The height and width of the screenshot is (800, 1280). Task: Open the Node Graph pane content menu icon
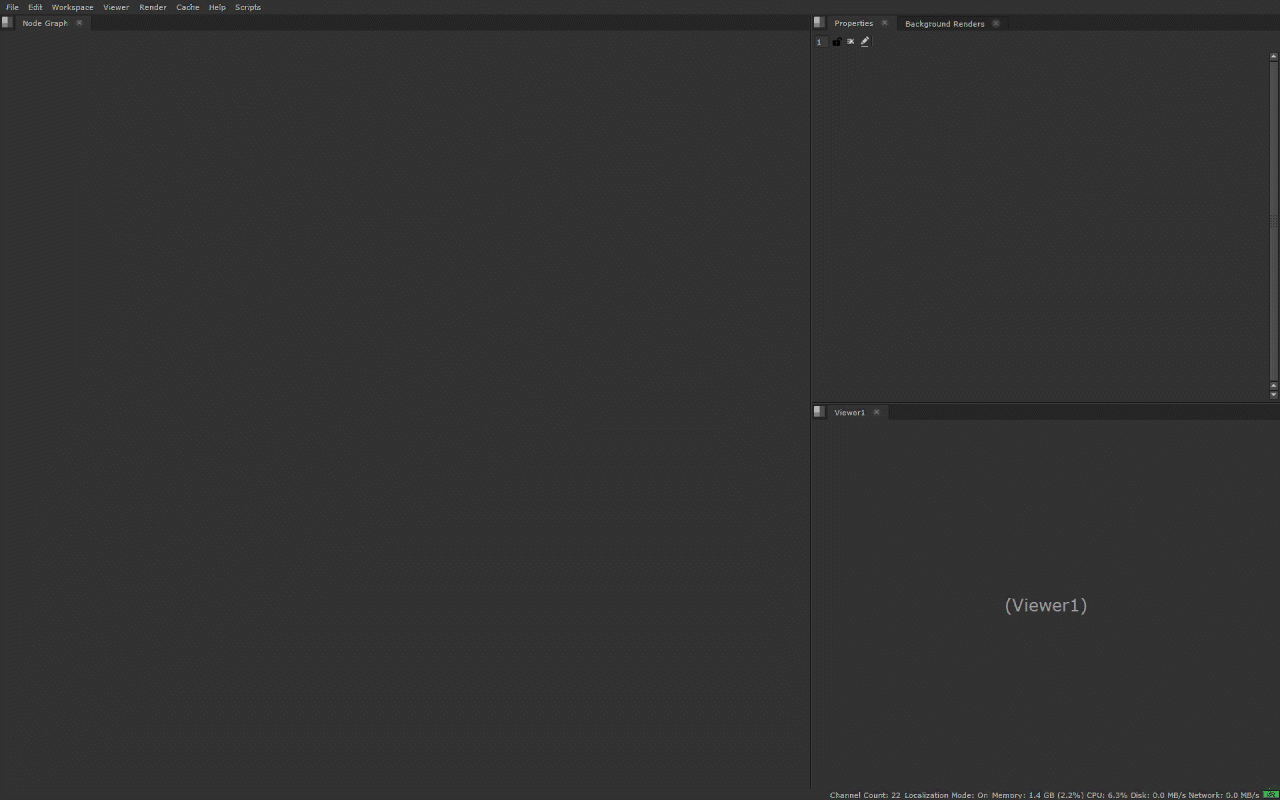(x=7, y=22)
